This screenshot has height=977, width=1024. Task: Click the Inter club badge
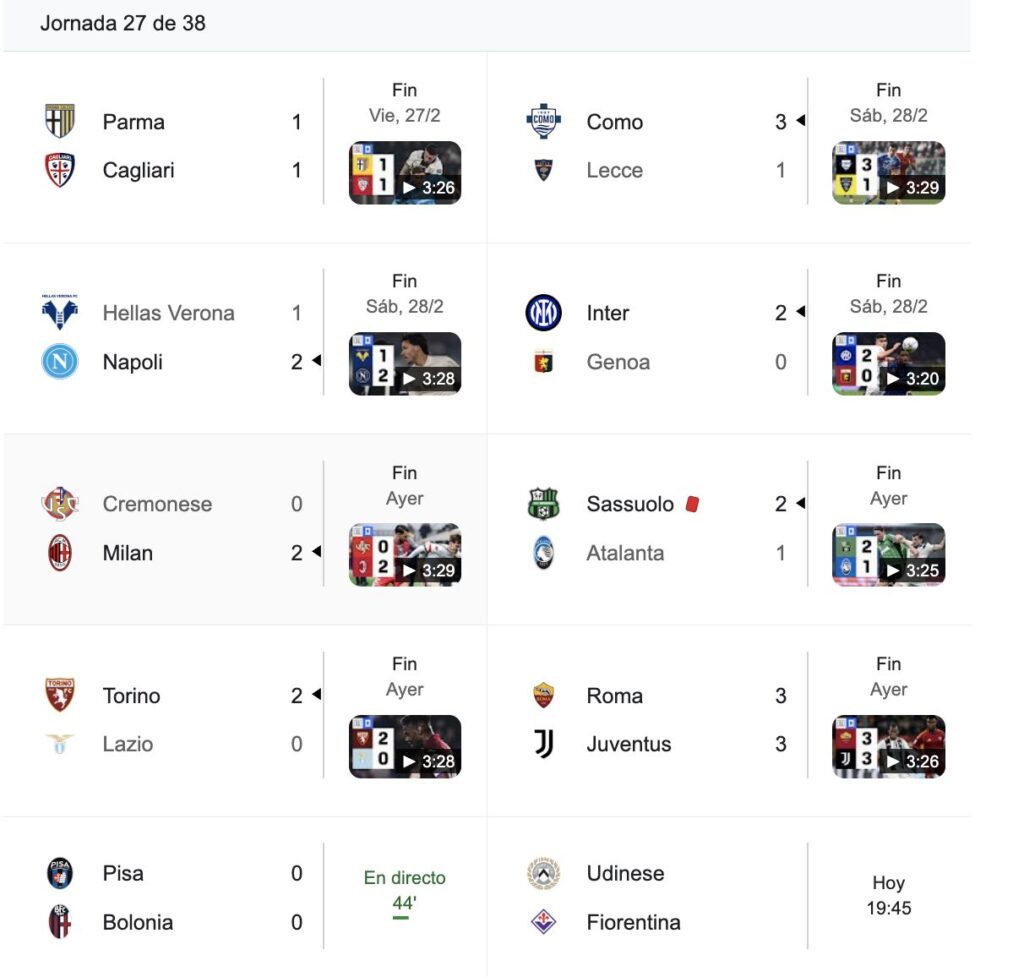pos(544,313)
